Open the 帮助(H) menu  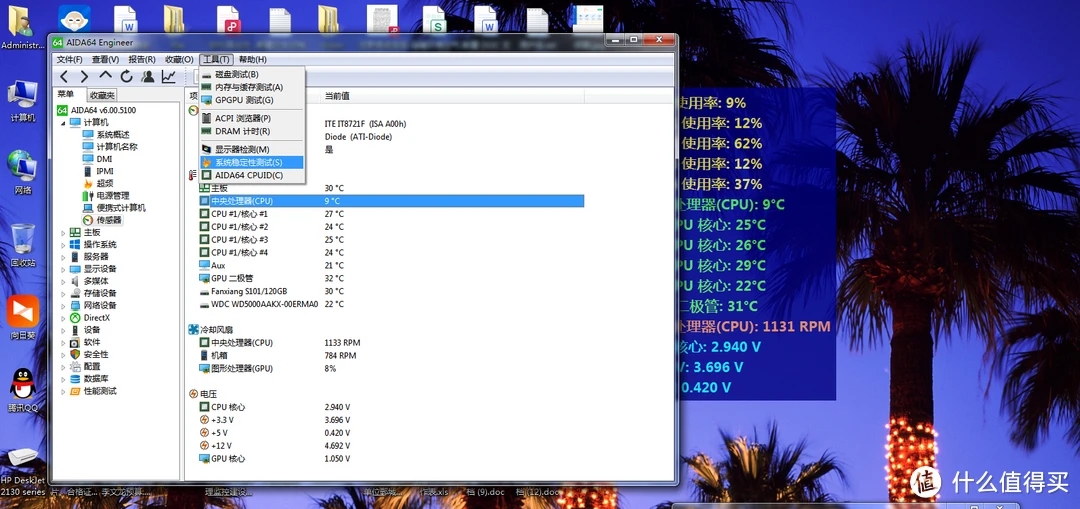pos(253,60)
